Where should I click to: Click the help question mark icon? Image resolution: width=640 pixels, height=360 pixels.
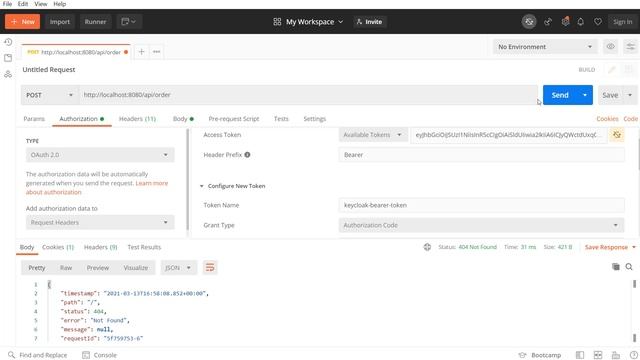[633, 355]
